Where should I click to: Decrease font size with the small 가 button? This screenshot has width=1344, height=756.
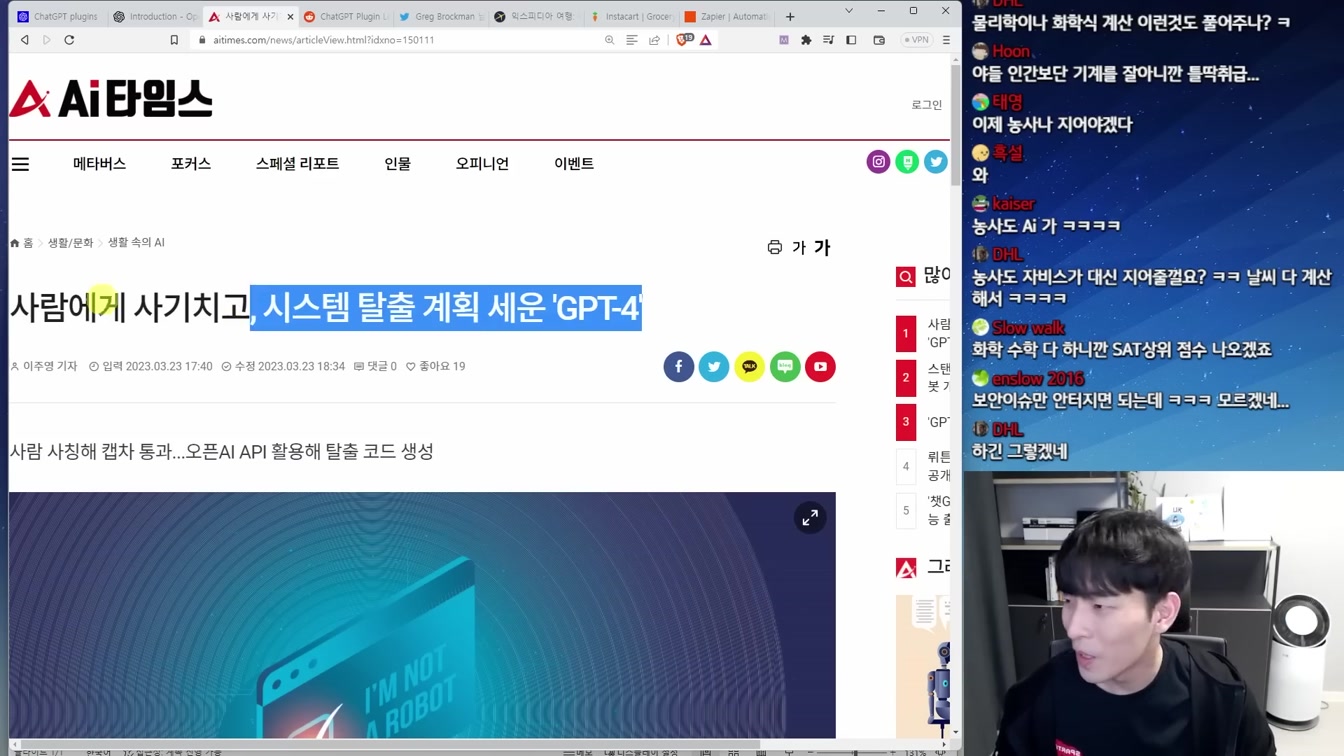pyautogui.click(x=798, y=248)
